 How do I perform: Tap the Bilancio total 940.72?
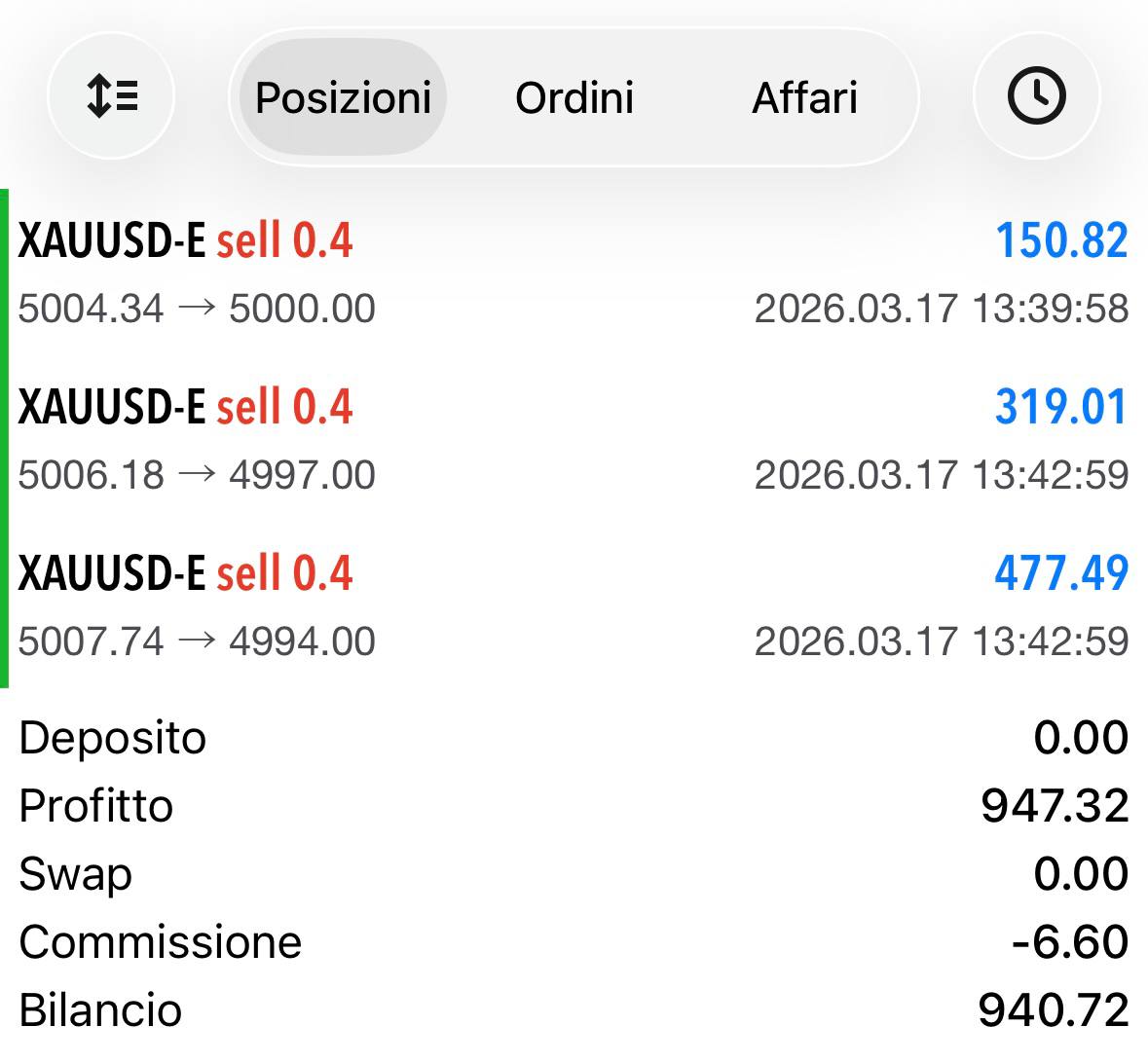point(1054,1010)
